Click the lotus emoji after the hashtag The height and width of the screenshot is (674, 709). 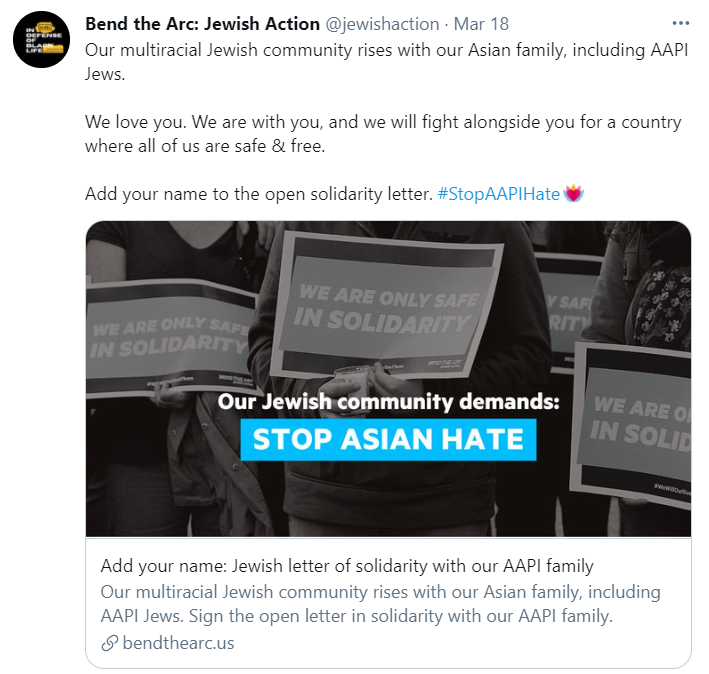tap(573, 194)
